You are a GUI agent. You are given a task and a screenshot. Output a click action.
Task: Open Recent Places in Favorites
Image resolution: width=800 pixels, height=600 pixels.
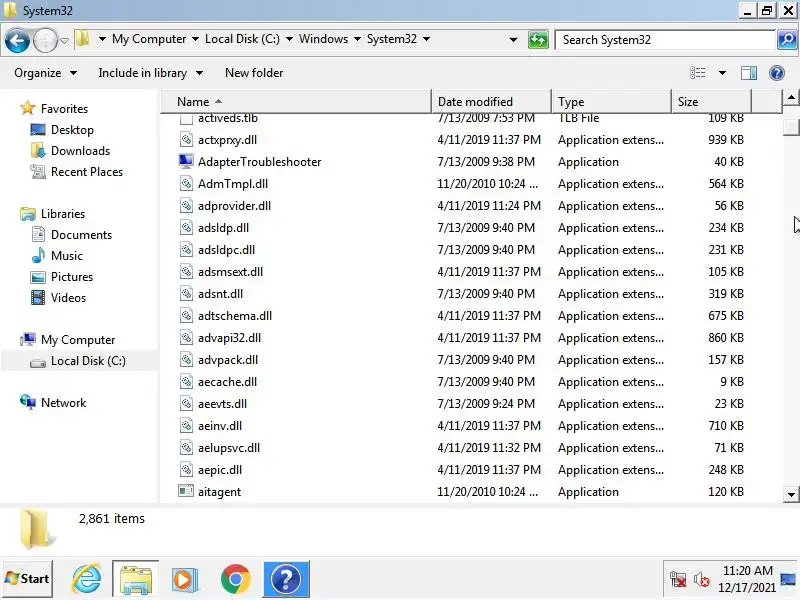click(87, 171)
